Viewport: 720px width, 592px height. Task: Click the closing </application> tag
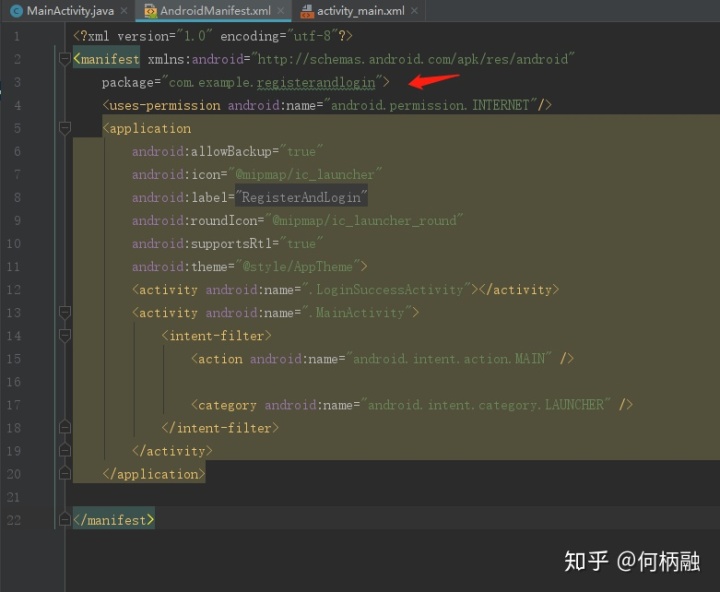pos(154,474)
